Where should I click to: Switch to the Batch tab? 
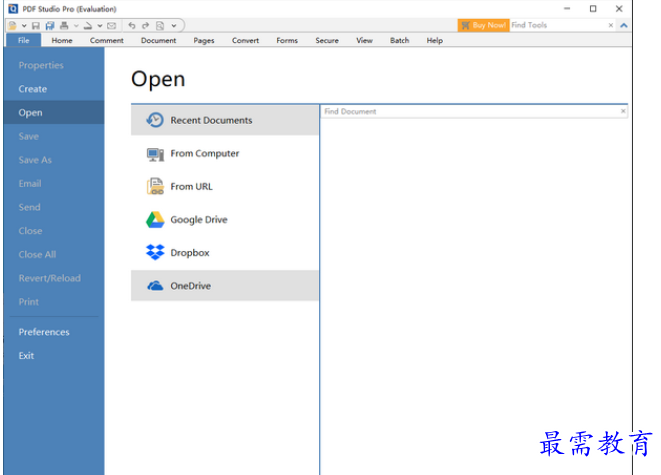(x=400, y=40)
